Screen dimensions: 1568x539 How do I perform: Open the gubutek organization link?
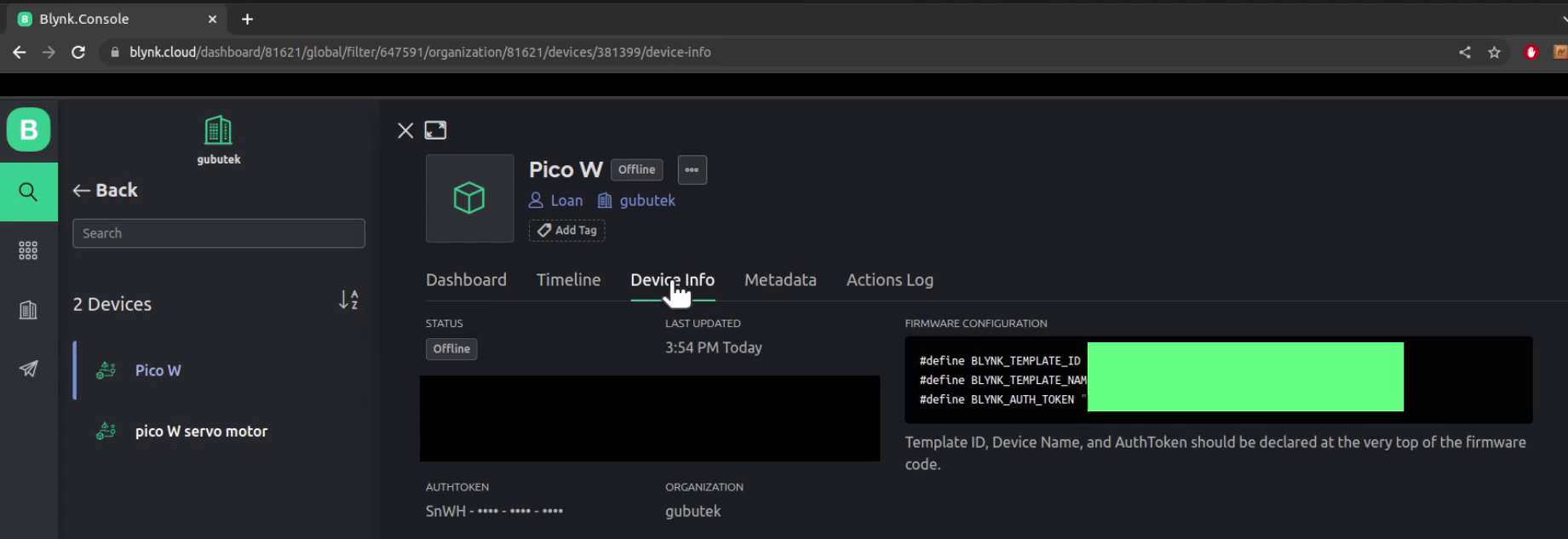[636, 200]
